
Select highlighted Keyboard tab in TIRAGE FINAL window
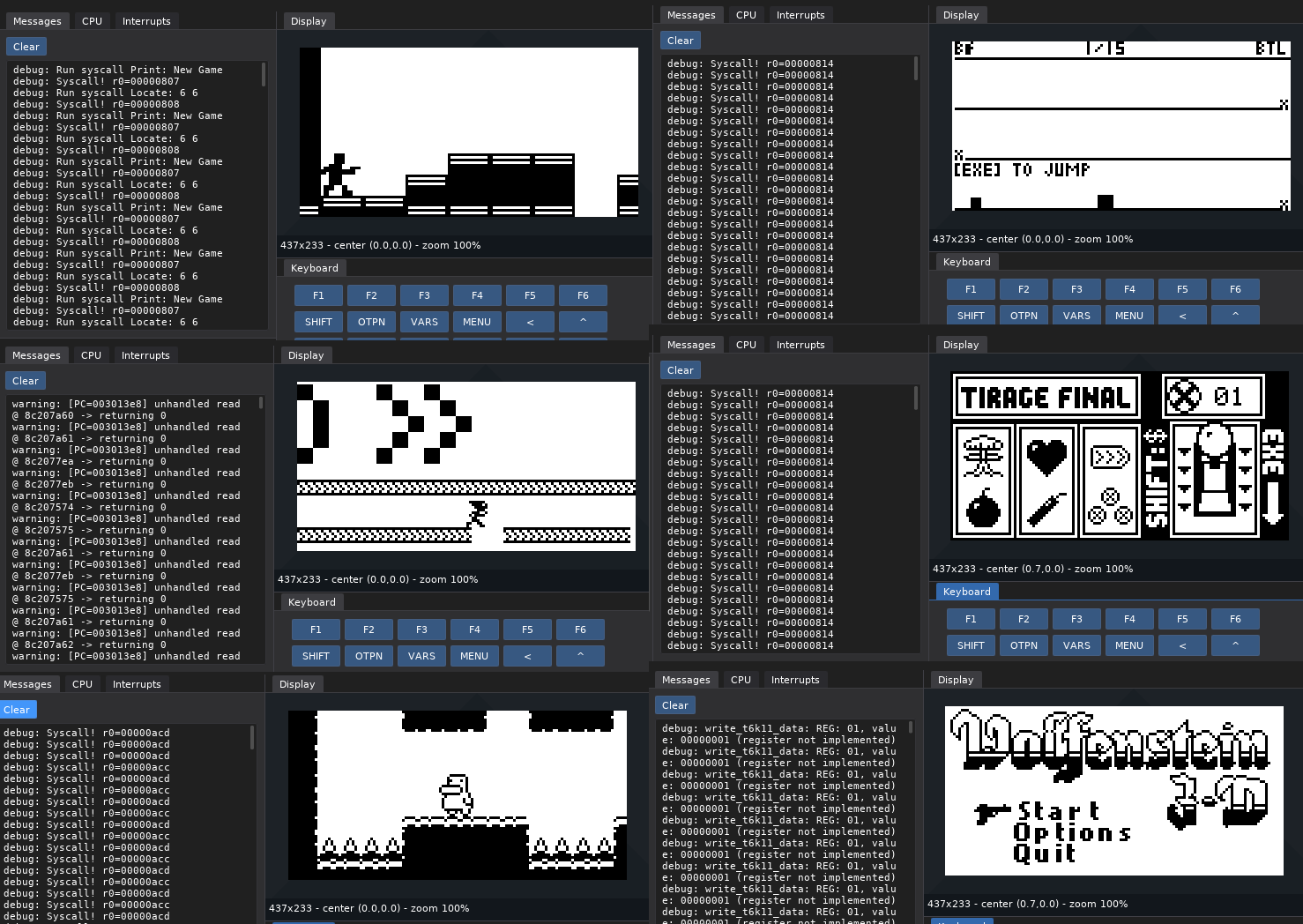967,592
